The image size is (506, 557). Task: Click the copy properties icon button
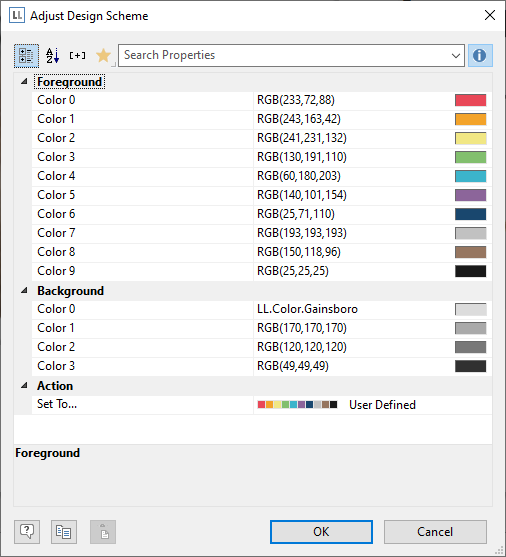(64, 531)
